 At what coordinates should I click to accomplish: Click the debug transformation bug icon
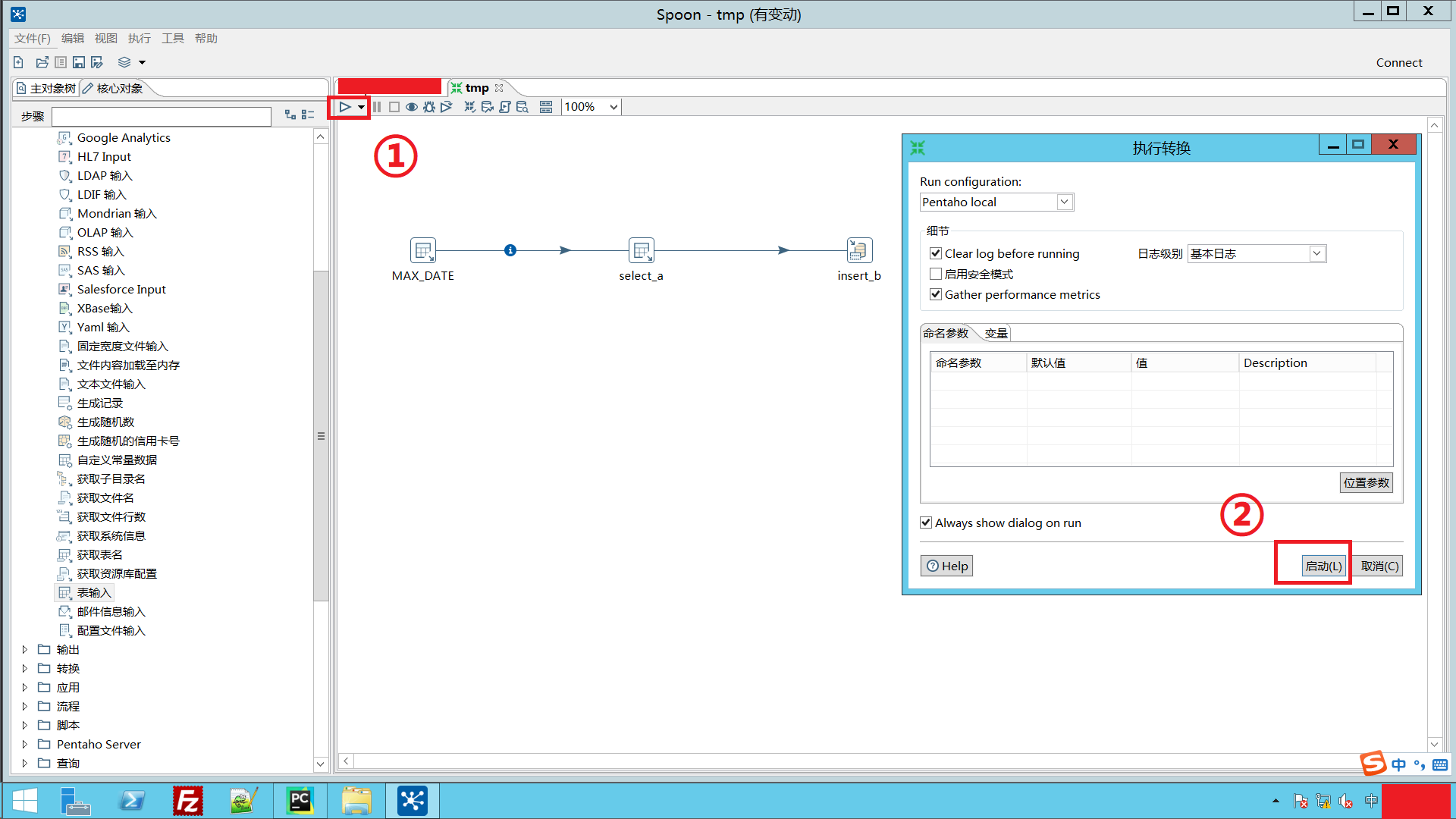(429, 107)
